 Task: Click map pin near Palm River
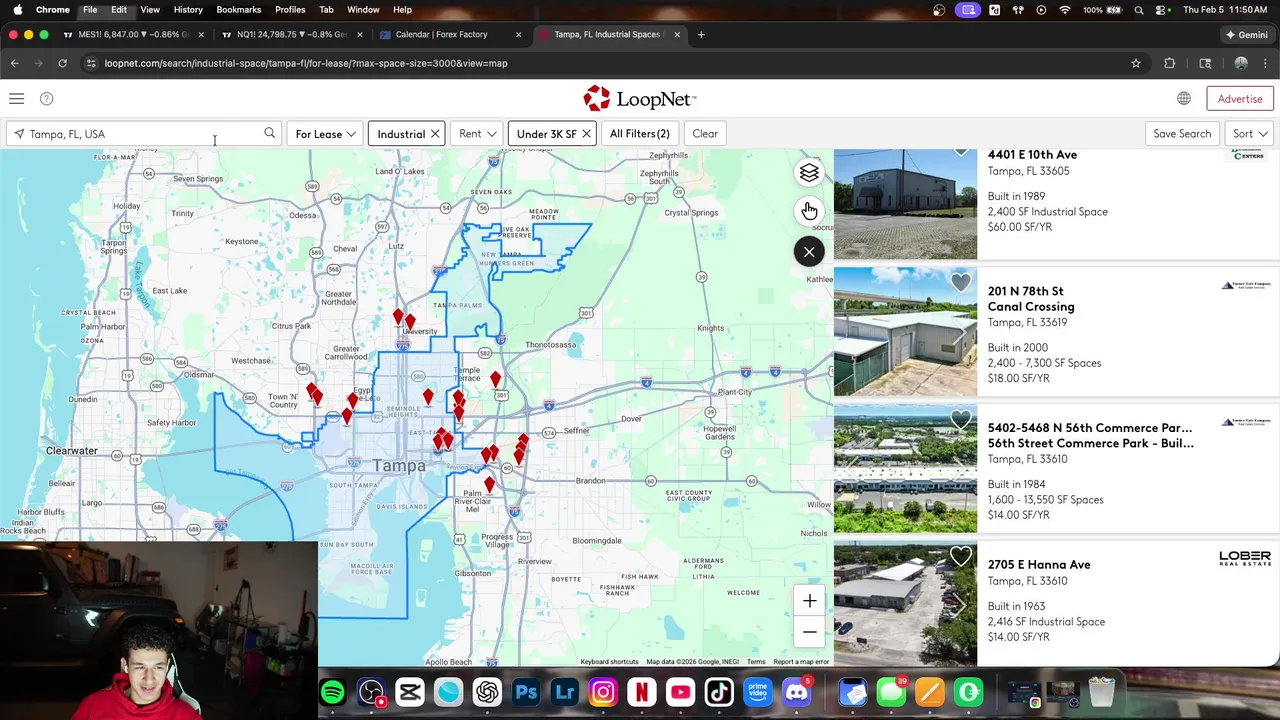pos(489,485)
